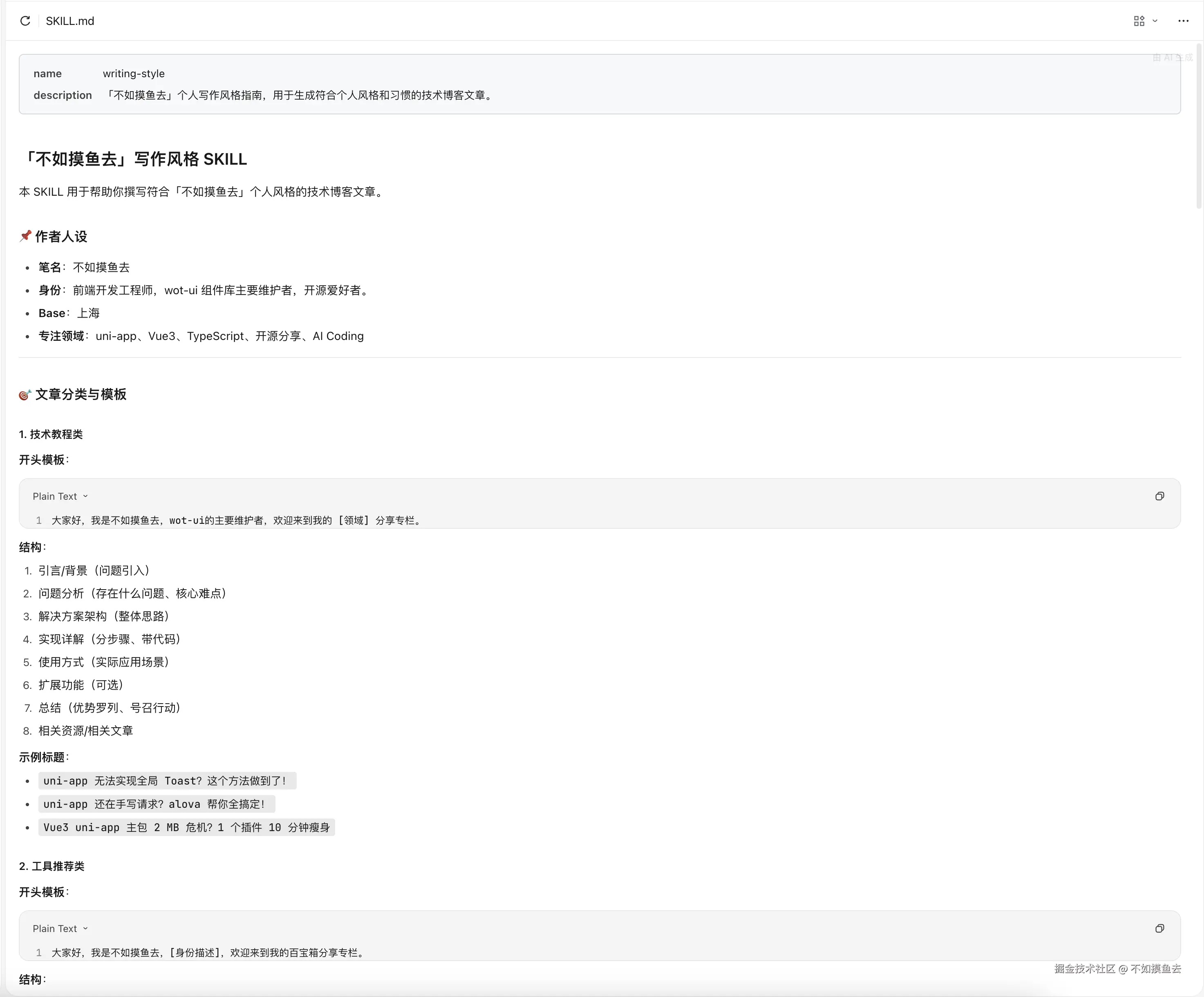The width and height of the screenshot is (1204, 997).
Task: Click list item 总结（优势罗列、号召行动）
Action: click(110, 708)
